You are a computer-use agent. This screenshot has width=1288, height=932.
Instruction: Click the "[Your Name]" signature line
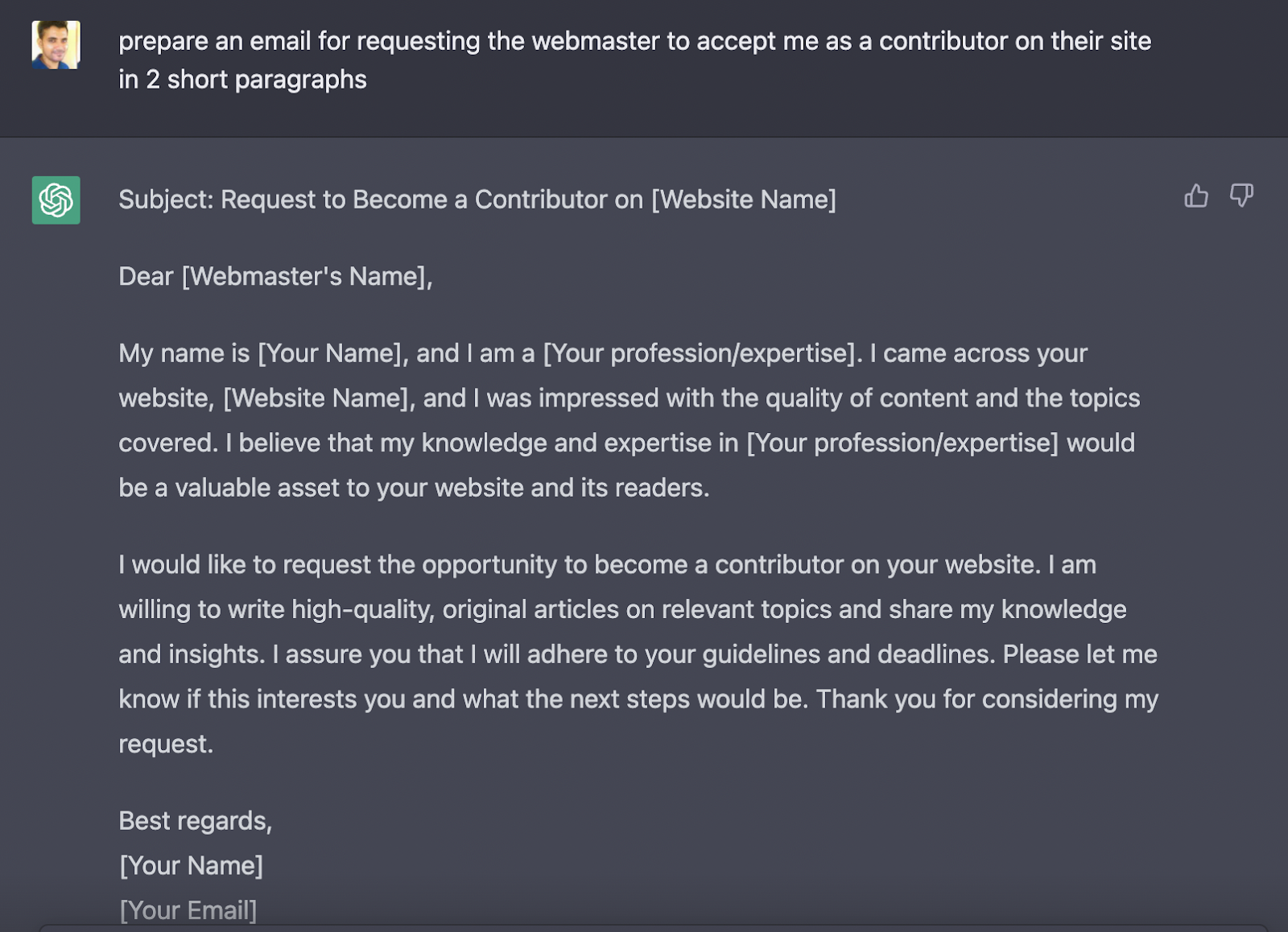(192, 866)
